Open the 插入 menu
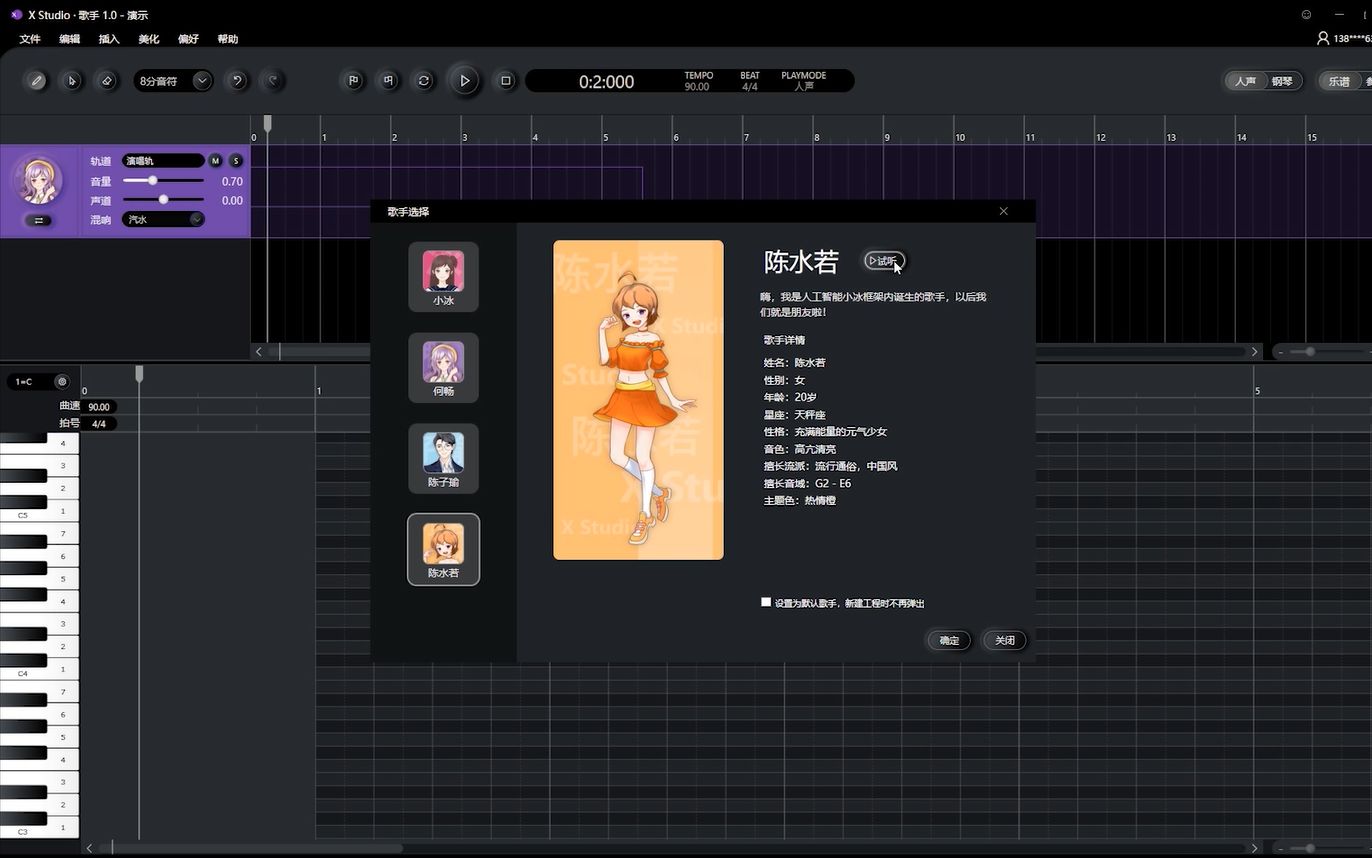This screenshot has height=858, width=1372. pos(109,39)
